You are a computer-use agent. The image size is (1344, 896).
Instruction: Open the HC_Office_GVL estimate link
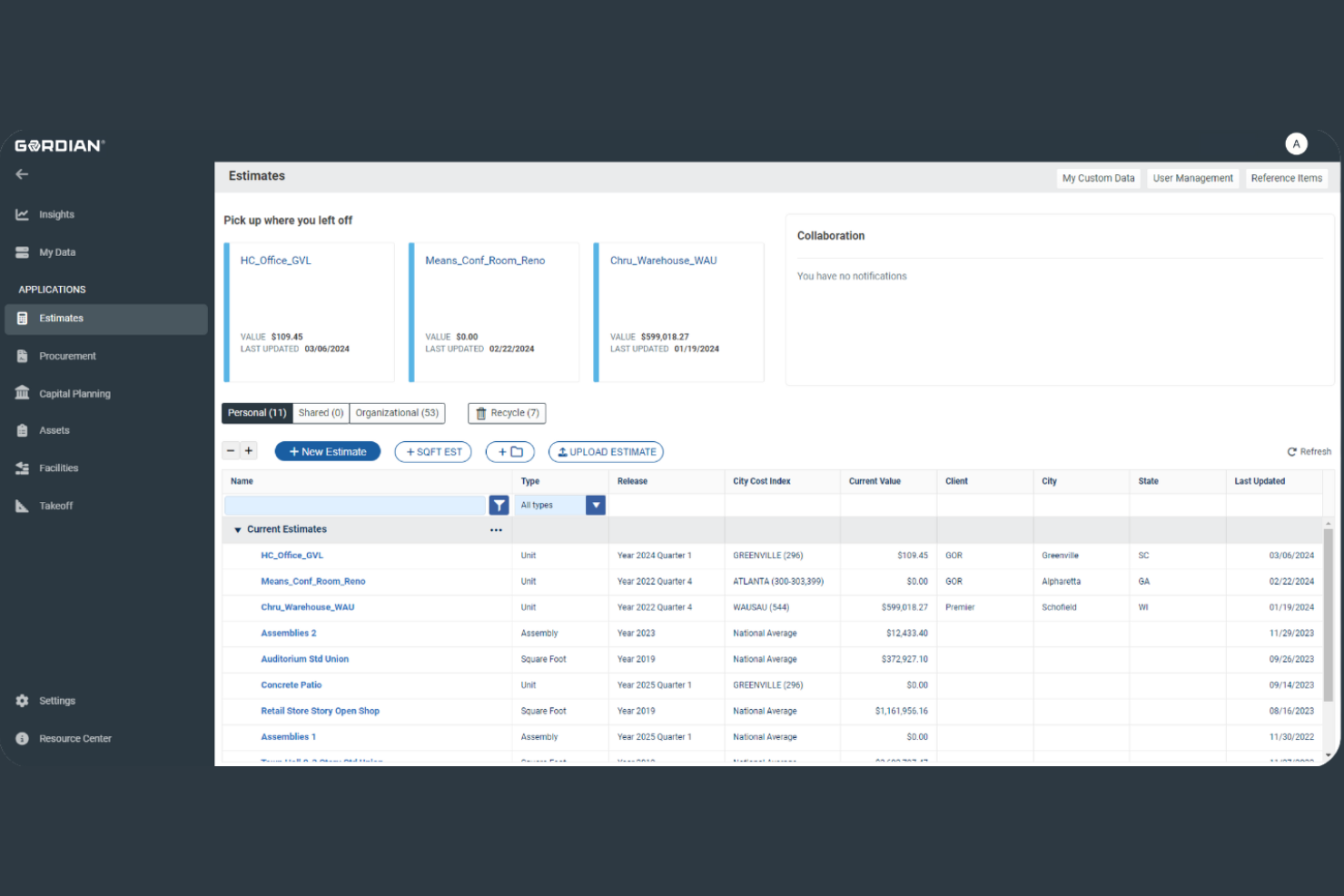pos(292,555)
